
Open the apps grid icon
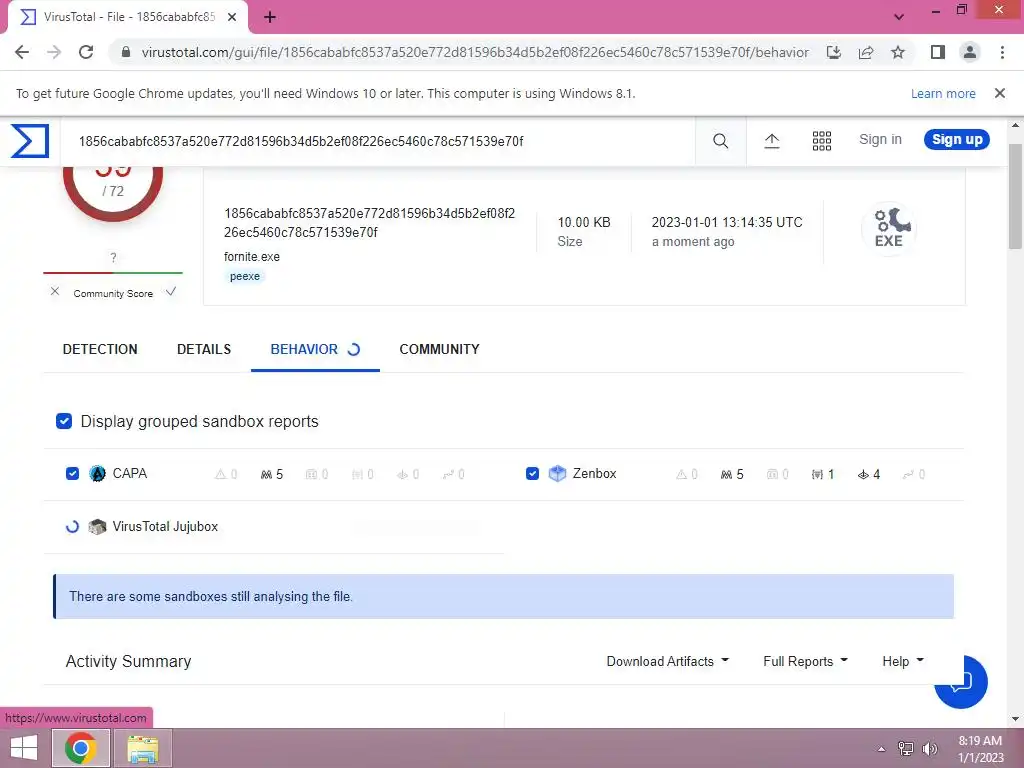pos(822,140)
